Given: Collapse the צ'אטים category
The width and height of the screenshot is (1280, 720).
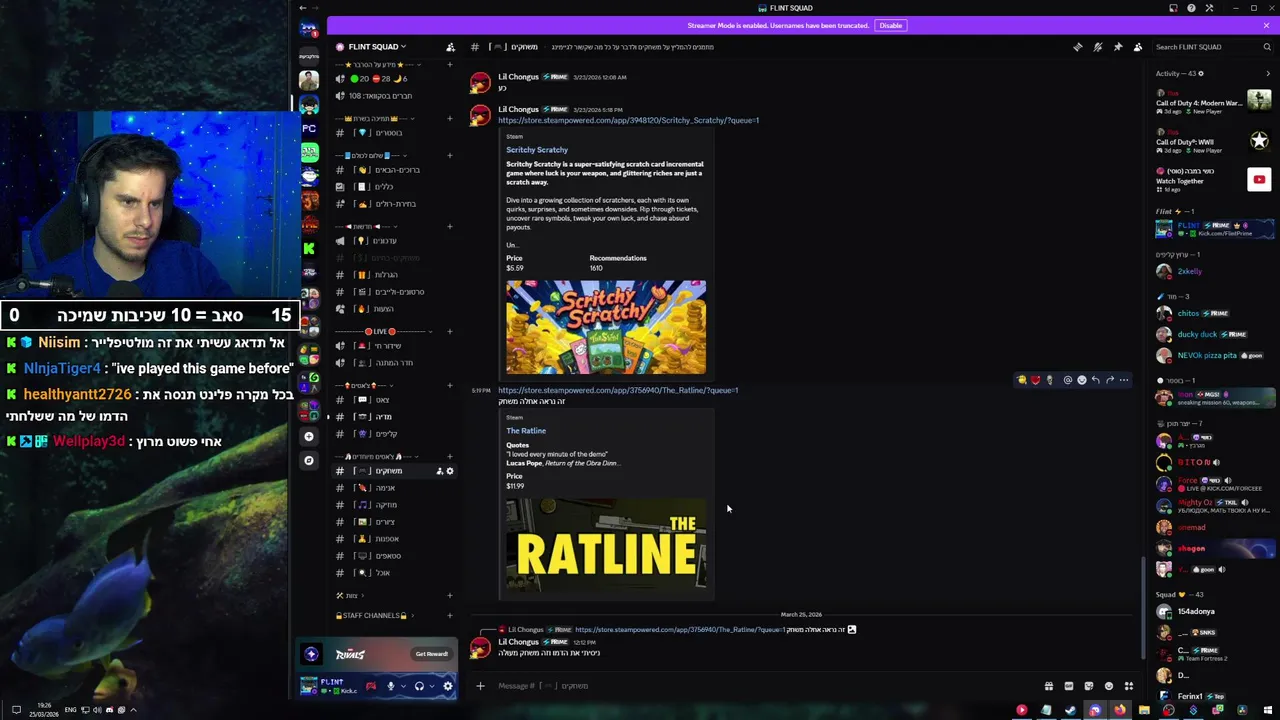Looking at the screenshot, I should click(x=365, y=385).
